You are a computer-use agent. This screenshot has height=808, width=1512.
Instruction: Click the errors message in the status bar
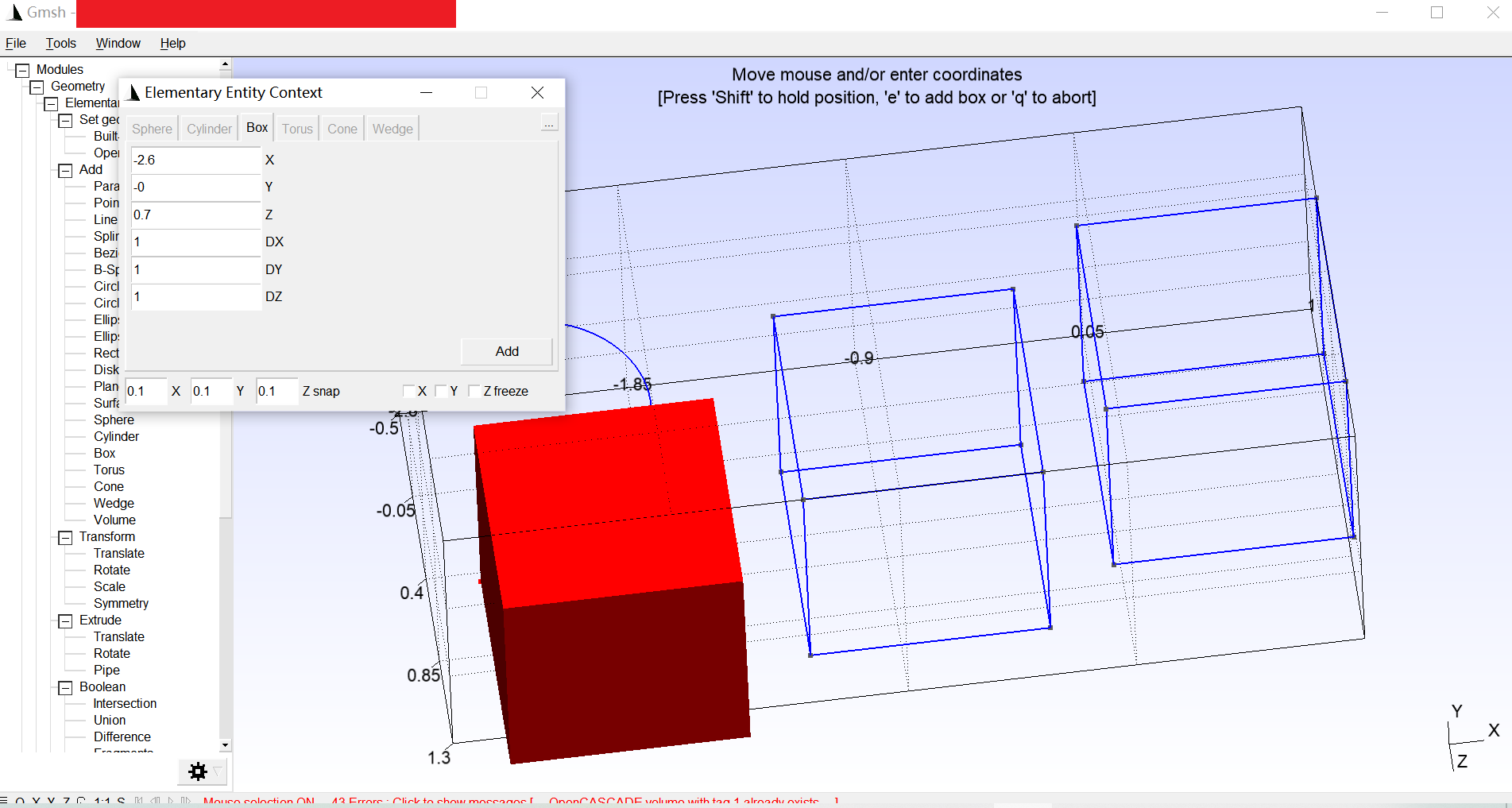coord(584,801)
